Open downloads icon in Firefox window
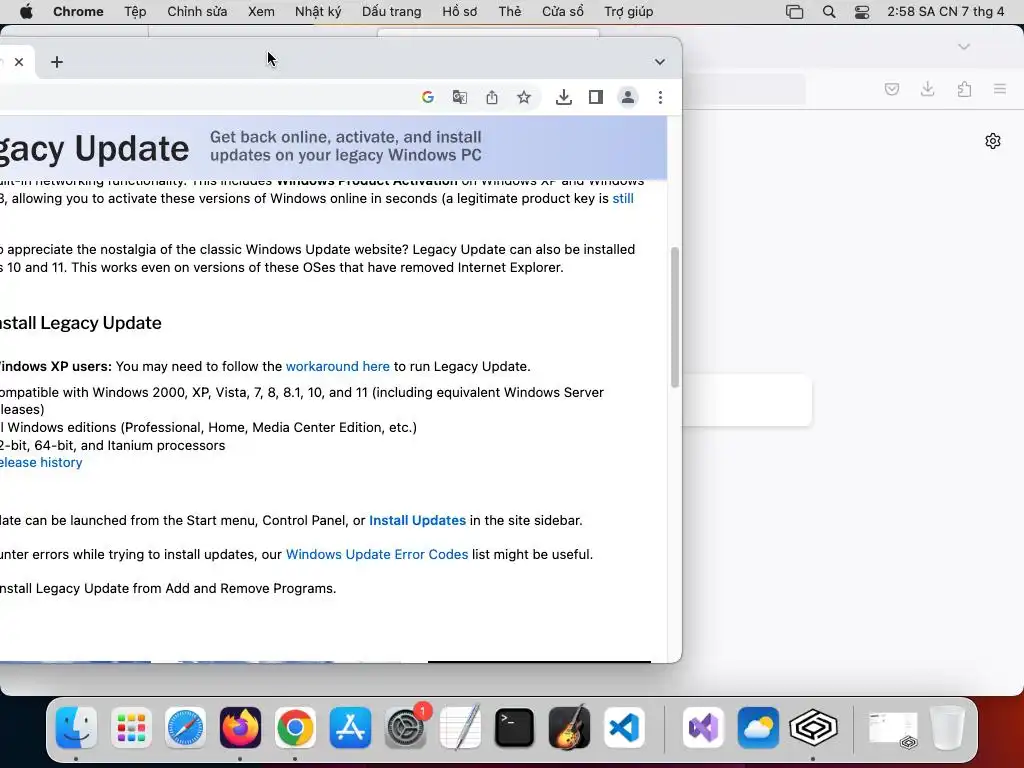Screen dimensions: 1024x768 [x=927, y=89]
